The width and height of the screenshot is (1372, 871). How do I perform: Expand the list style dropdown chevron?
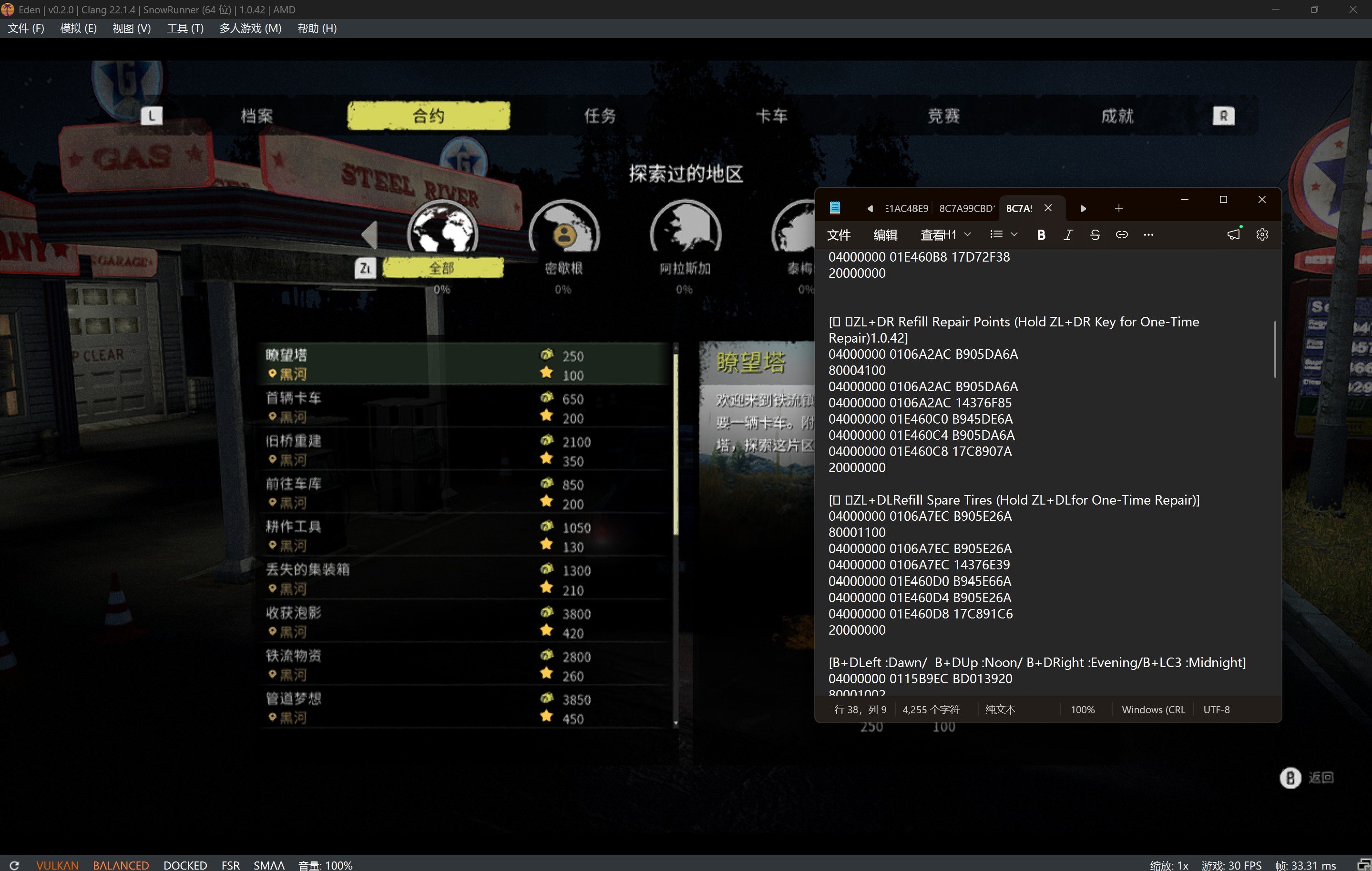[1014, 234]
